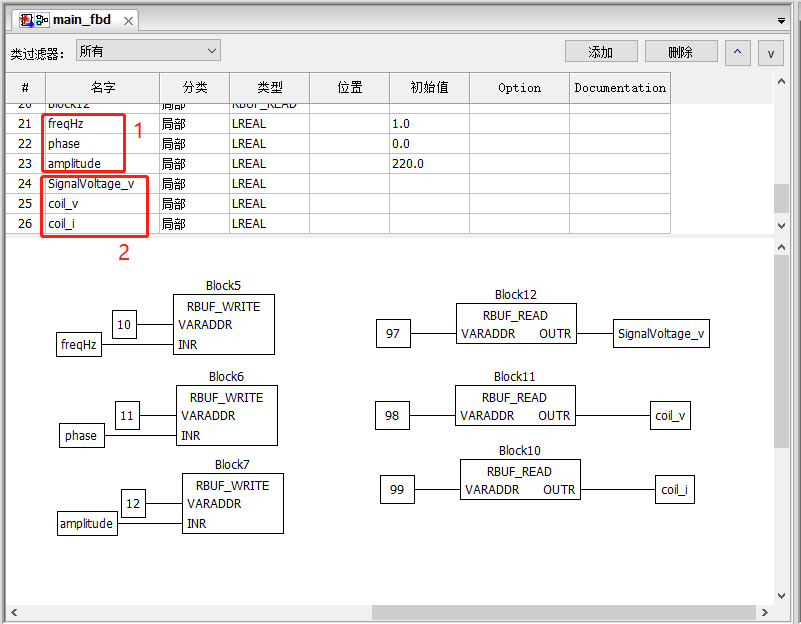
Task: Click the 添加 (Add) button
Action: click(x=601, y=52)
